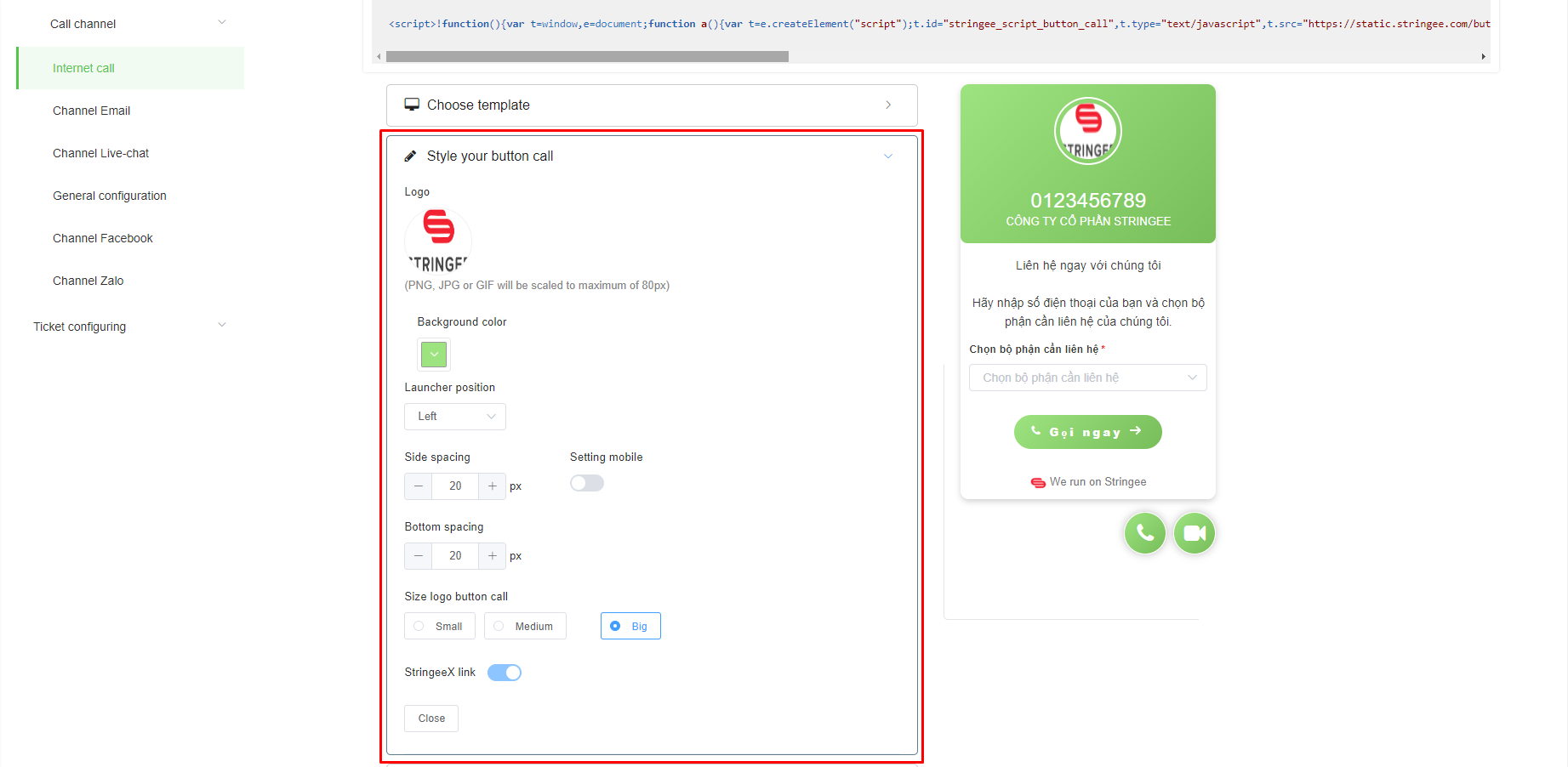Click the green phone call launcher icon
Screen dimensions: 1568x767
click(1144, 533)
